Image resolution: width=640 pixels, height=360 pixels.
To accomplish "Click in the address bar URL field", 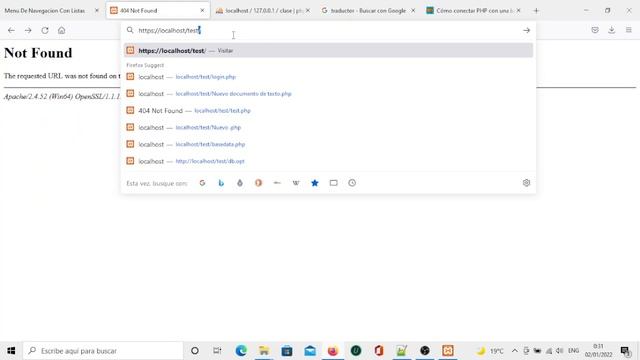I will coord(327,30).
